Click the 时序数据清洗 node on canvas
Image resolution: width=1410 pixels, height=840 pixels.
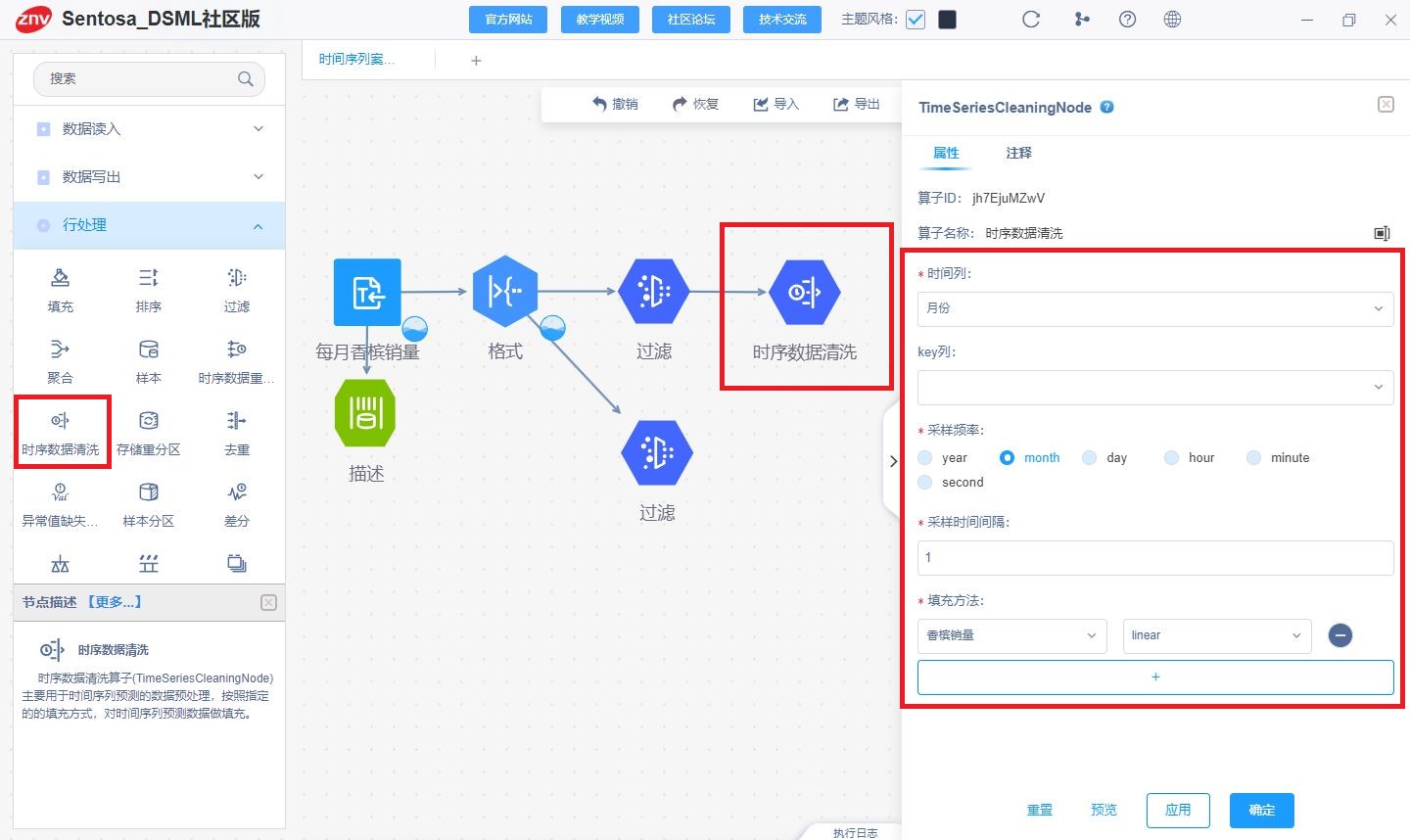(x=805, y=292)
